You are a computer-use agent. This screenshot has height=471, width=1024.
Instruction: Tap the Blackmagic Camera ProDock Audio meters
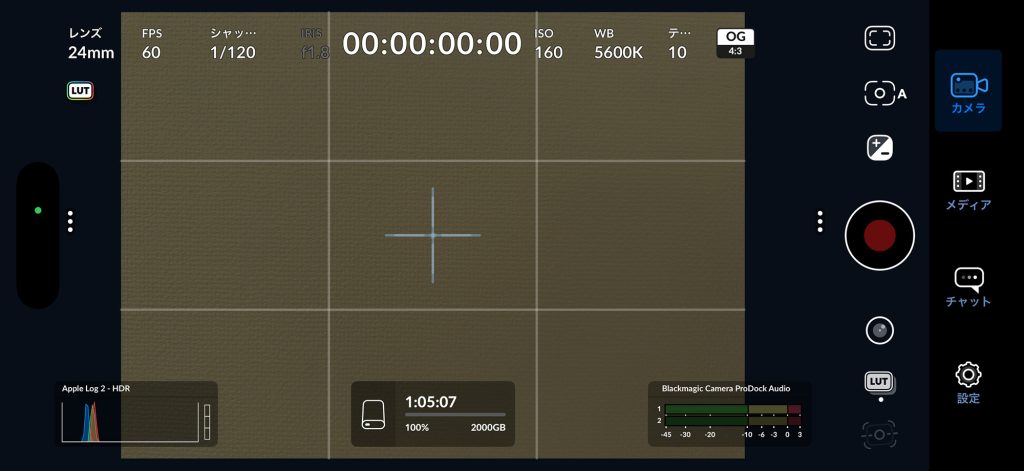[x=730, y=413]
